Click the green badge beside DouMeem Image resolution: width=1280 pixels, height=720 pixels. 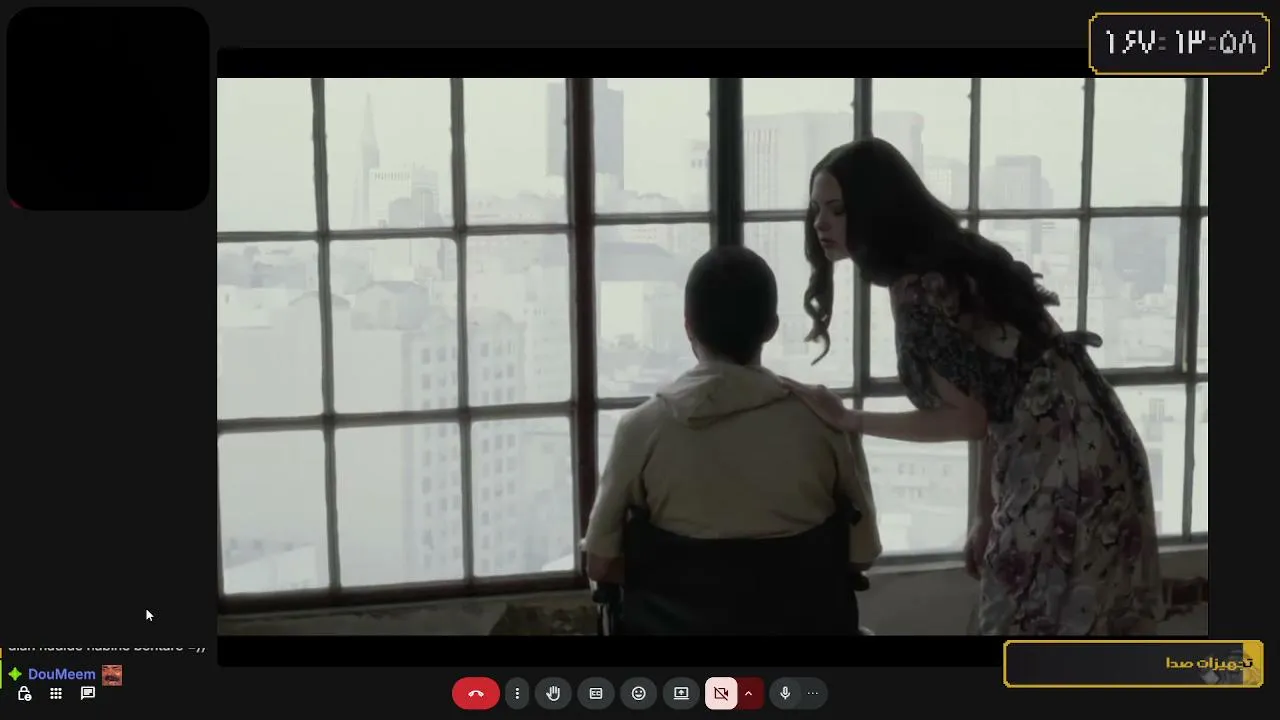pos(15,674)
